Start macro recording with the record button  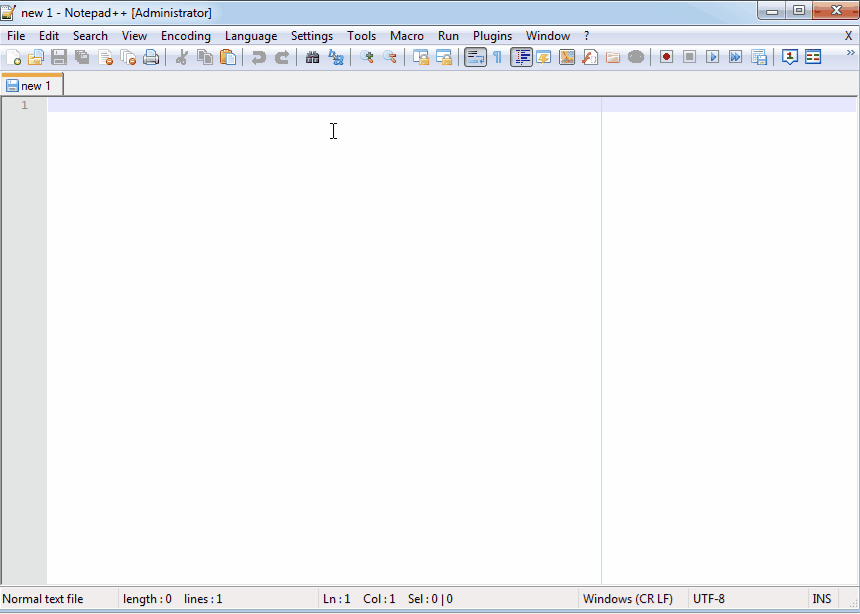[x=666, y=57]
